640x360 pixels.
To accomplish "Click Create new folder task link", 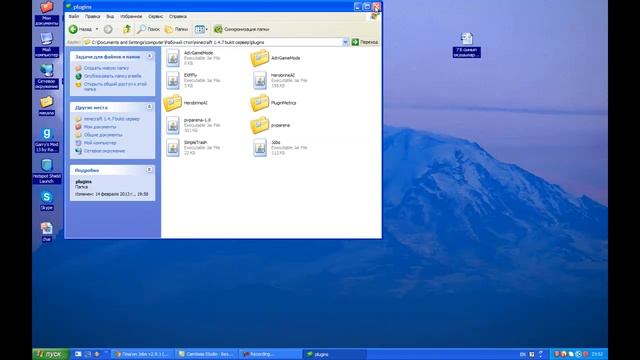I will coord(106,68).
